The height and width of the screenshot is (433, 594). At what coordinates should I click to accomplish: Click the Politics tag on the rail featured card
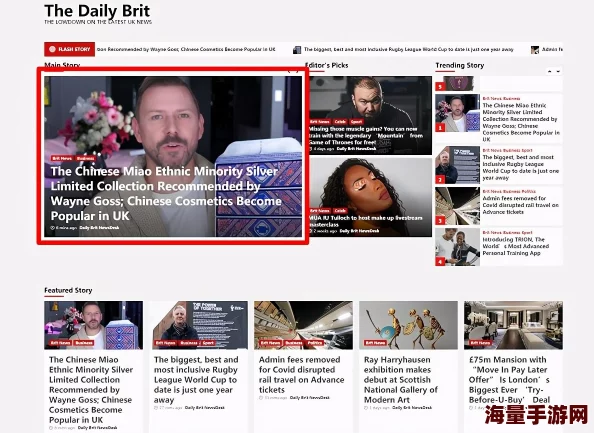tap(315, 343)
